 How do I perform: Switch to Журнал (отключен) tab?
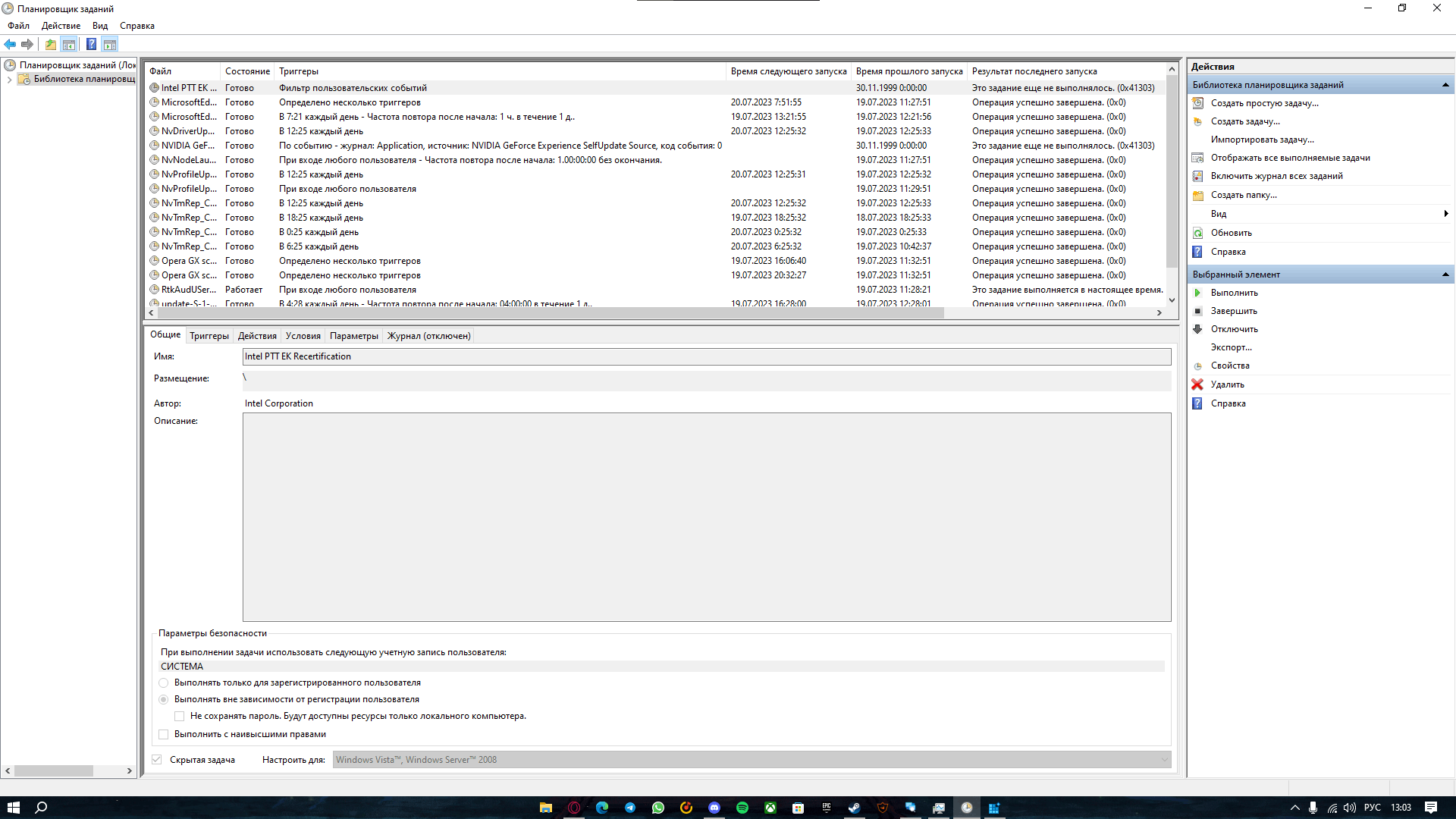pos(429,336)
